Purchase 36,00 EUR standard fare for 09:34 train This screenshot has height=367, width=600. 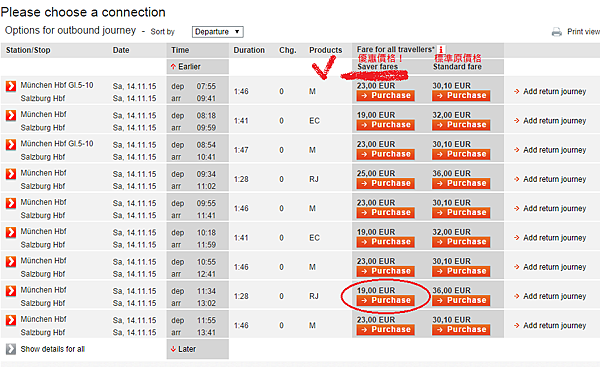click(461, 183)
